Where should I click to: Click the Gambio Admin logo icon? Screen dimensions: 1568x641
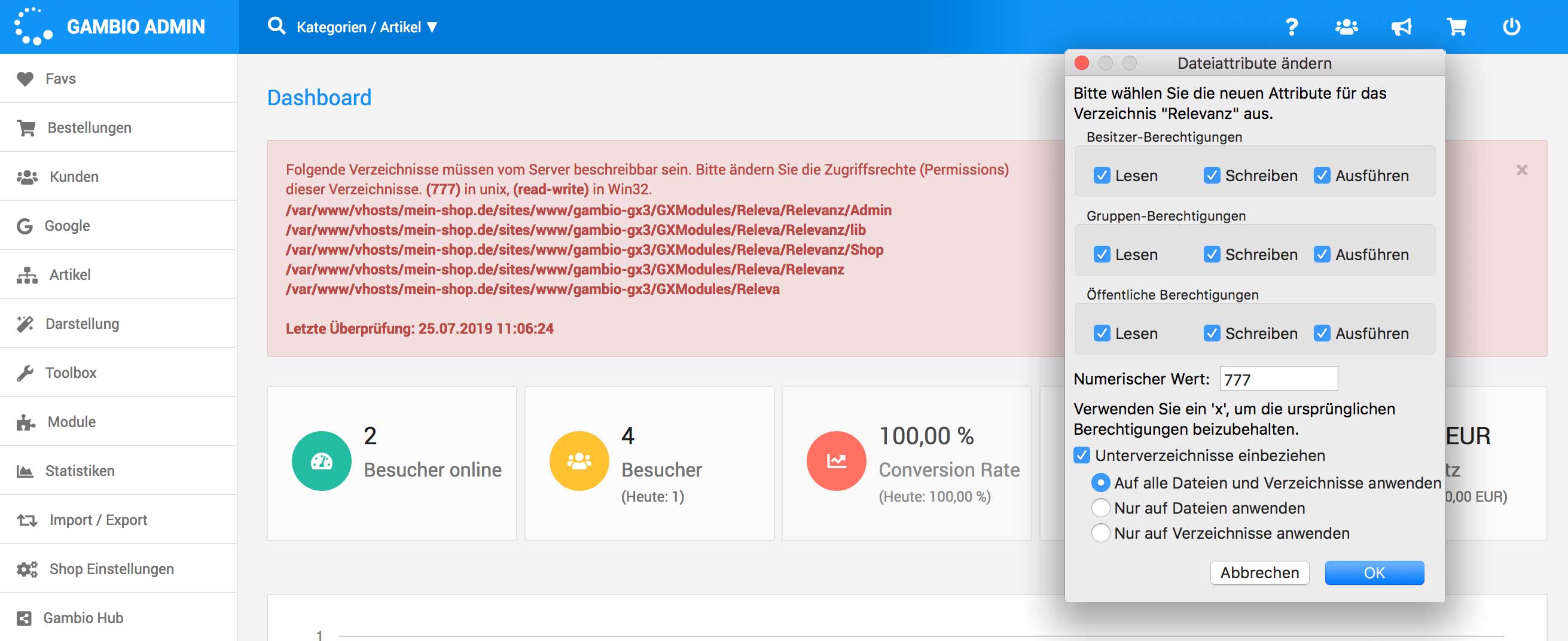click(33, 27)
